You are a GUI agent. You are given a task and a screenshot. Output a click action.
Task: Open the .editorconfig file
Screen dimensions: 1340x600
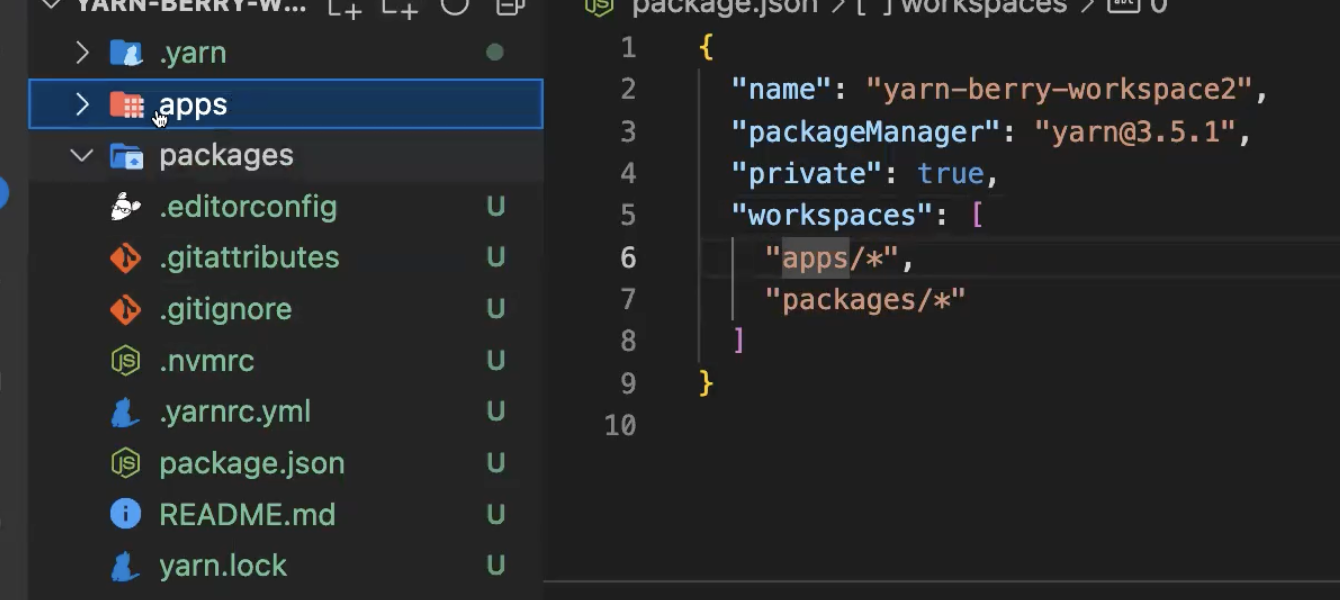click(248, 207)
